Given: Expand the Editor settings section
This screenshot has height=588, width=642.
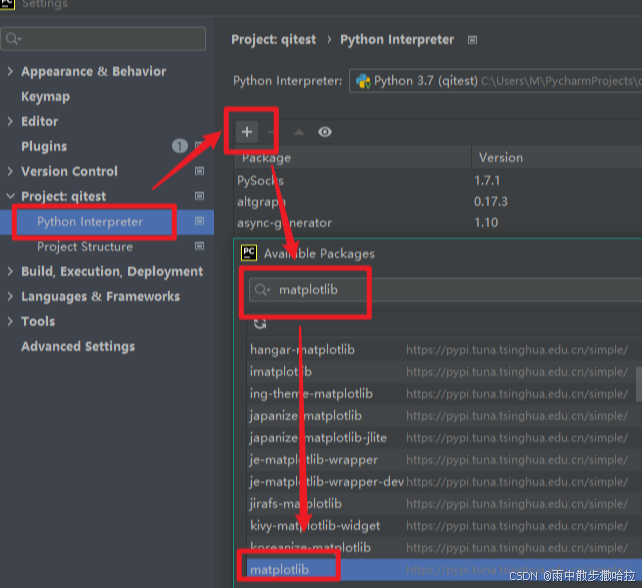Looking at the screenshot, I should pos(10,121).
